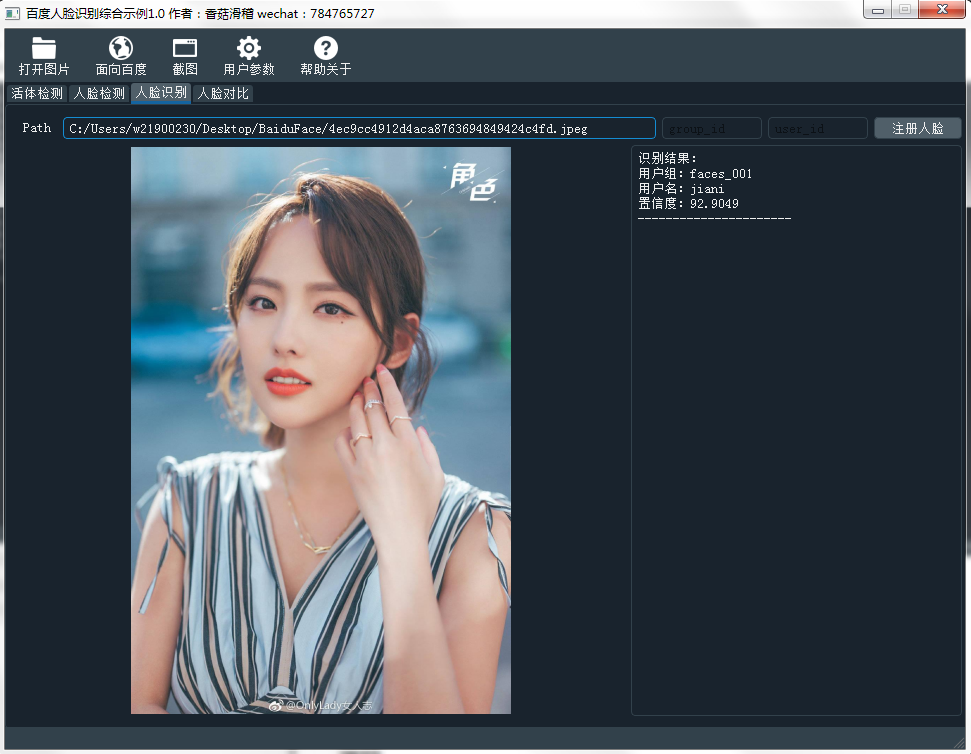Open 帮助关于 question mark icon
Screen dimensions: 971x754
tap(325, 56)
